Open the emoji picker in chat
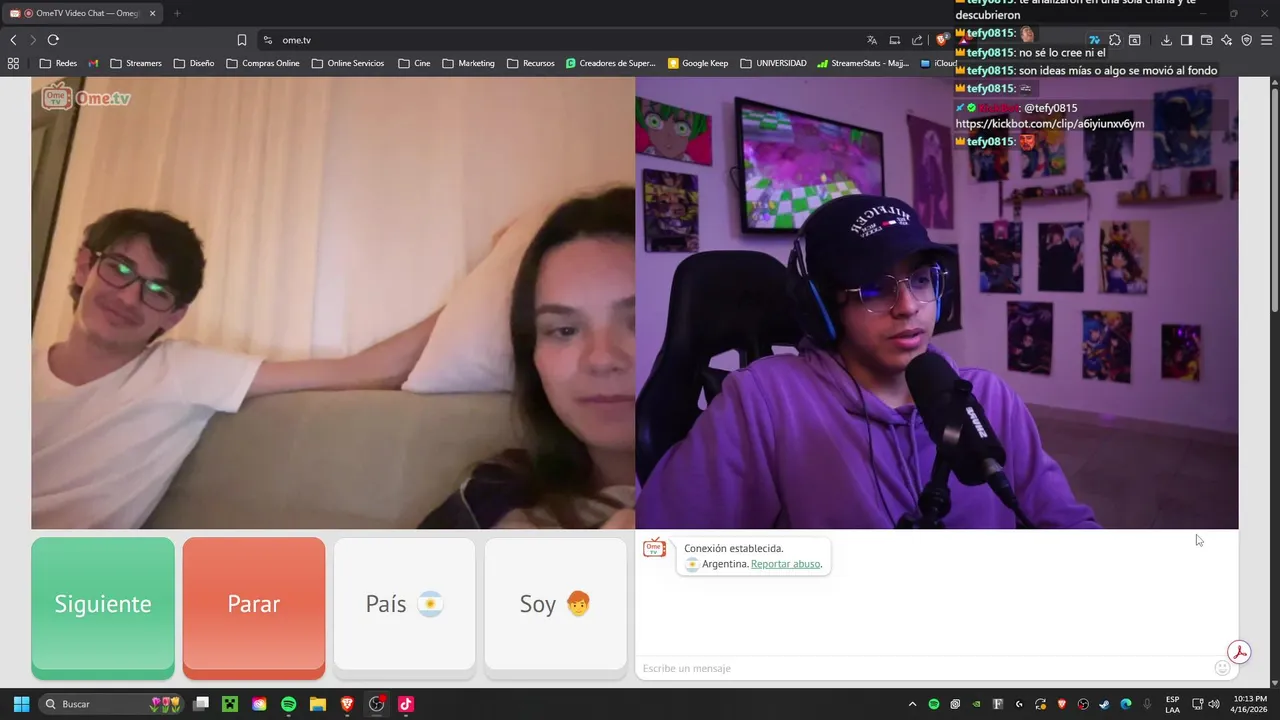 tap(1222, 668)
